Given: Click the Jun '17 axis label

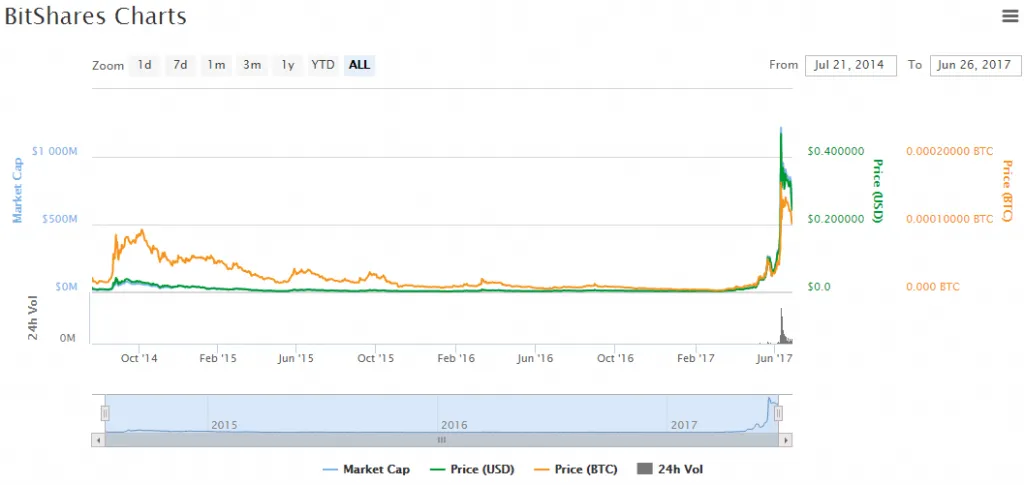Looking at the screenshot, I should (x=775, y=358).
